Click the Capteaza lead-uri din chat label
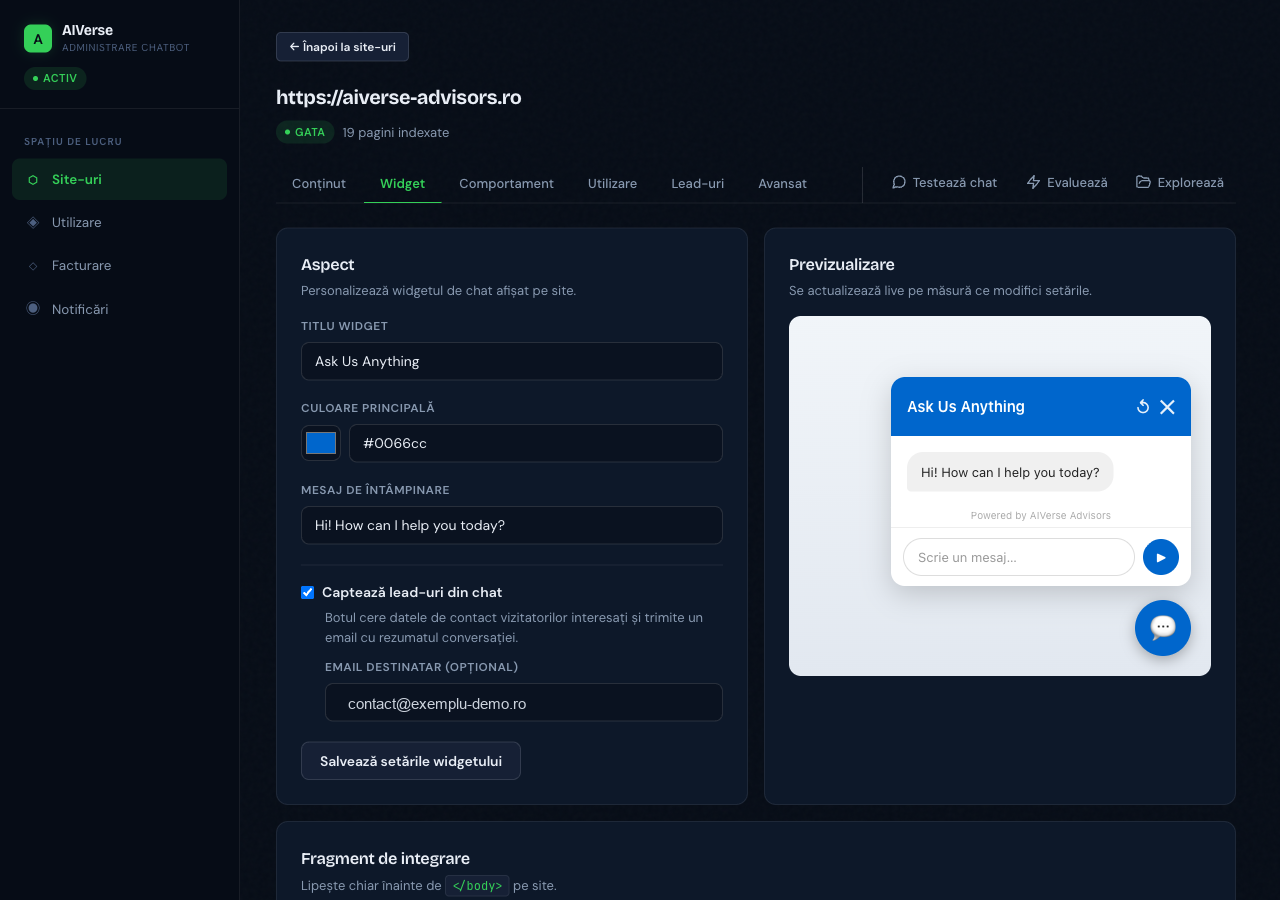 click(x=412, y=592)
